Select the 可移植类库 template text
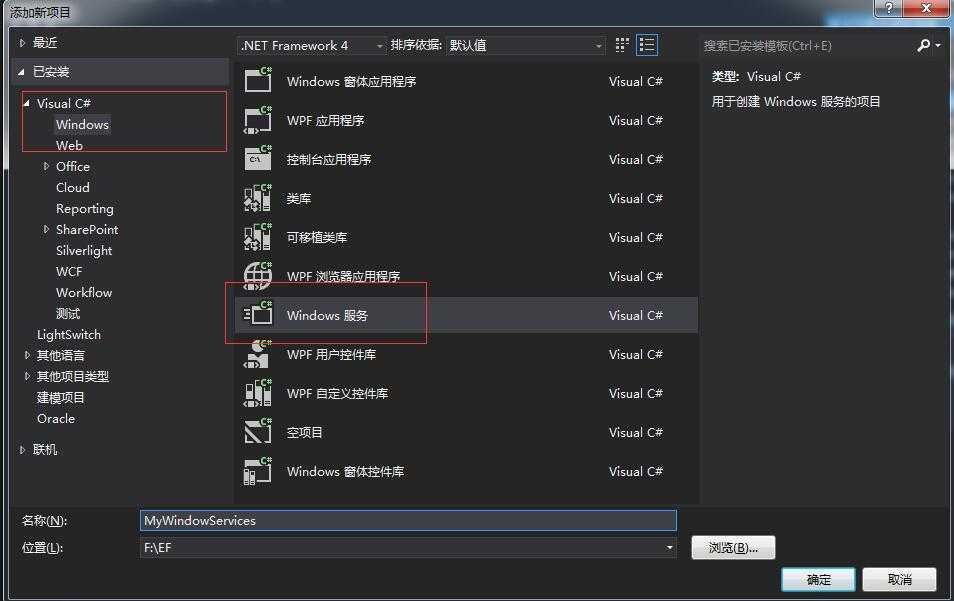The image size is (954, 601). [x=317, y=237]
